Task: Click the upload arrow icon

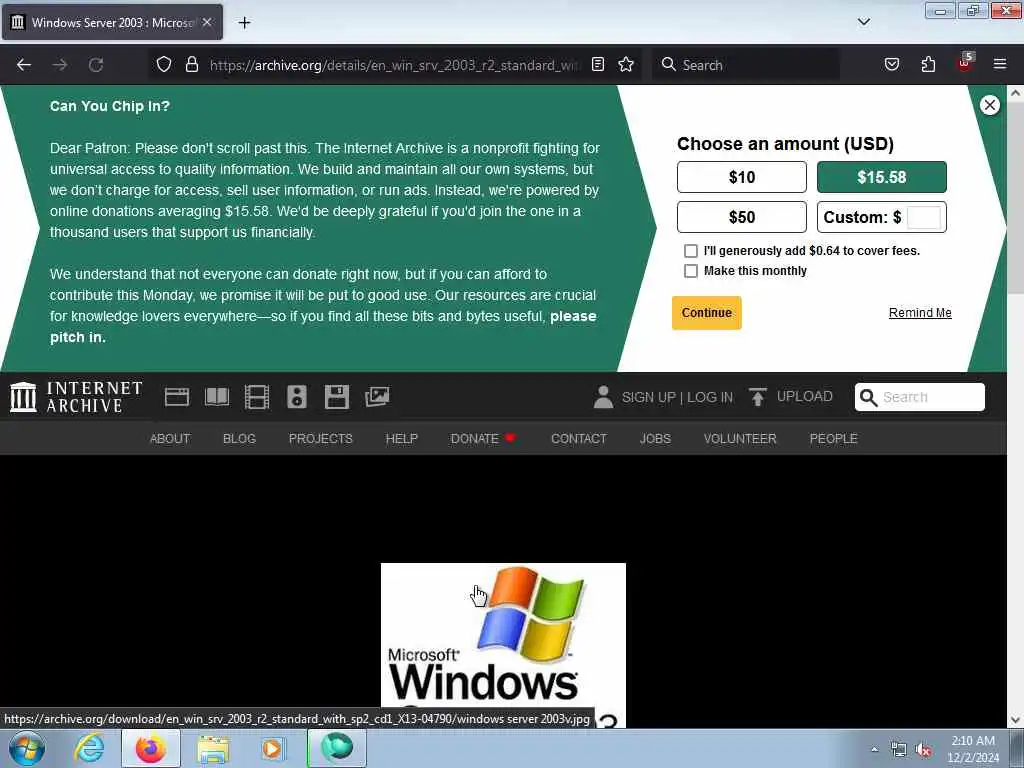Action: [758, 397]
